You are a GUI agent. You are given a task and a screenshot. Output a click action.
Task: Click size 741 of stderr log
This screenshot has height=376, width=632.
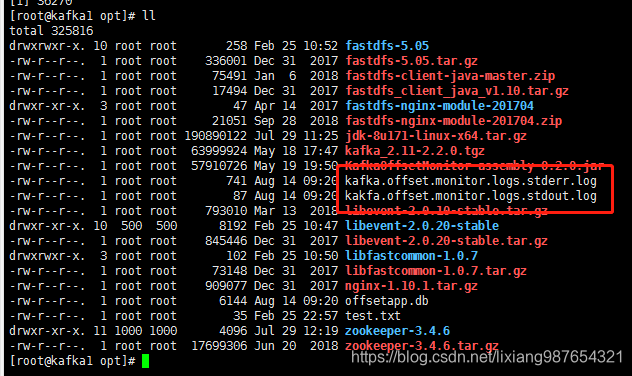[x=236, y=181]
